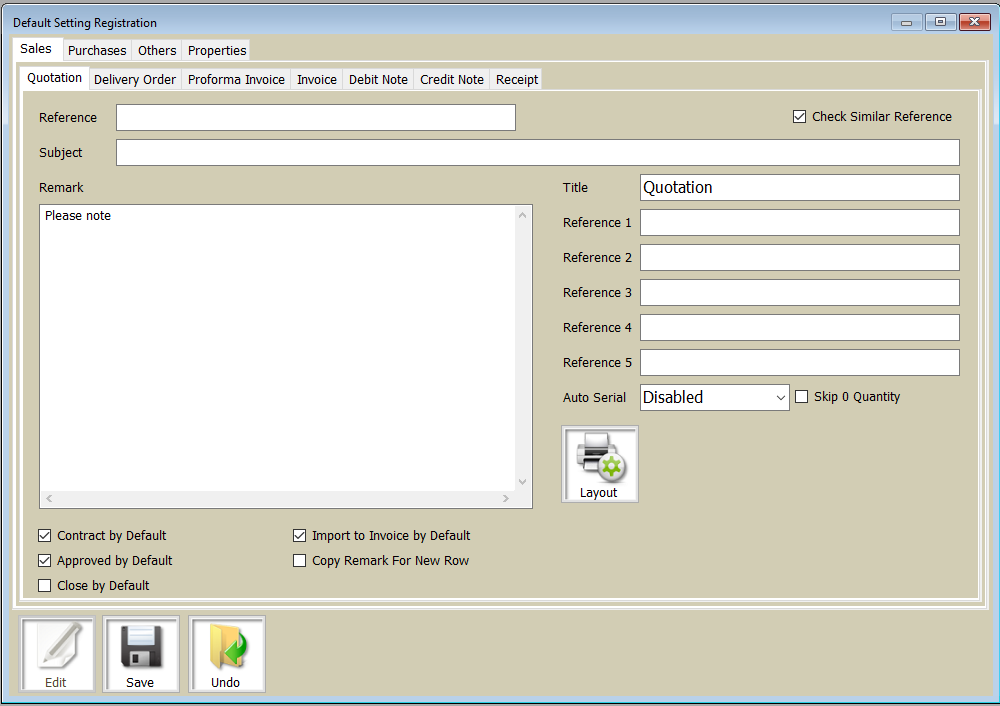Focus the Reference 3 input field

[800, 292]
